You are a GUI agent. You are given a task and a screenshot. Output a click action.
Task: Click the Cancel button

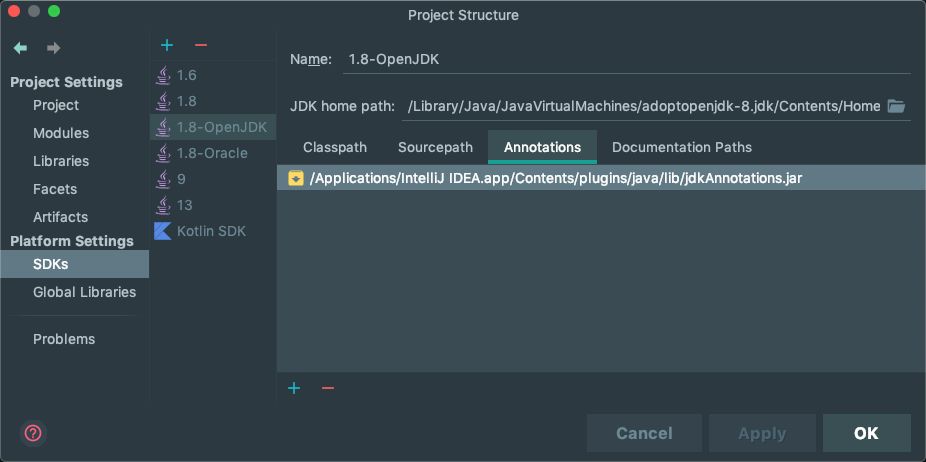[644, 433]
